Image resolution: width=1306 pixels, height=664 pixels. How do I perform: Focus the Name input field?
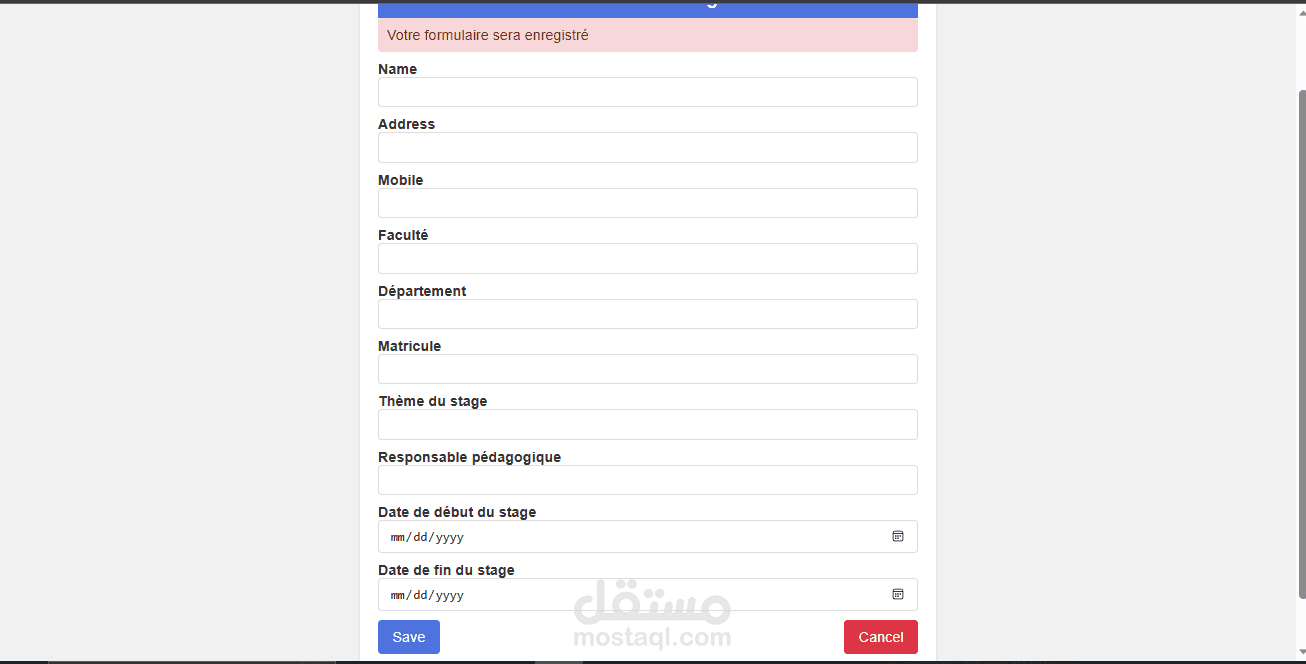tap(648, 92)
